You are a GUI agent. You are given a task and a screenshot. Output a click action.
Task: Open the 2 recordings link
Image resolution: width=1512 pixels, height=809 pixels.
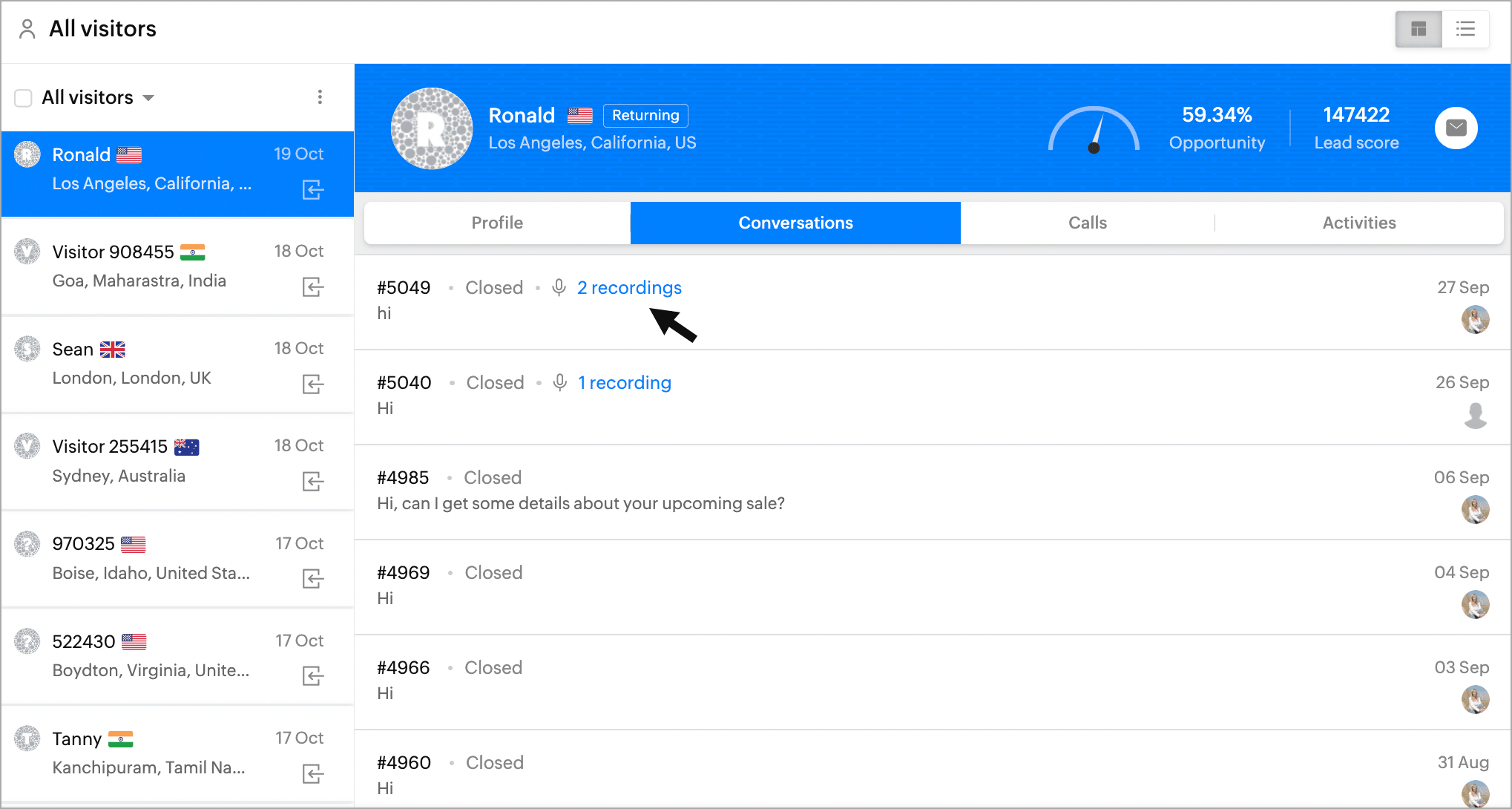click(x=629, y=288)
